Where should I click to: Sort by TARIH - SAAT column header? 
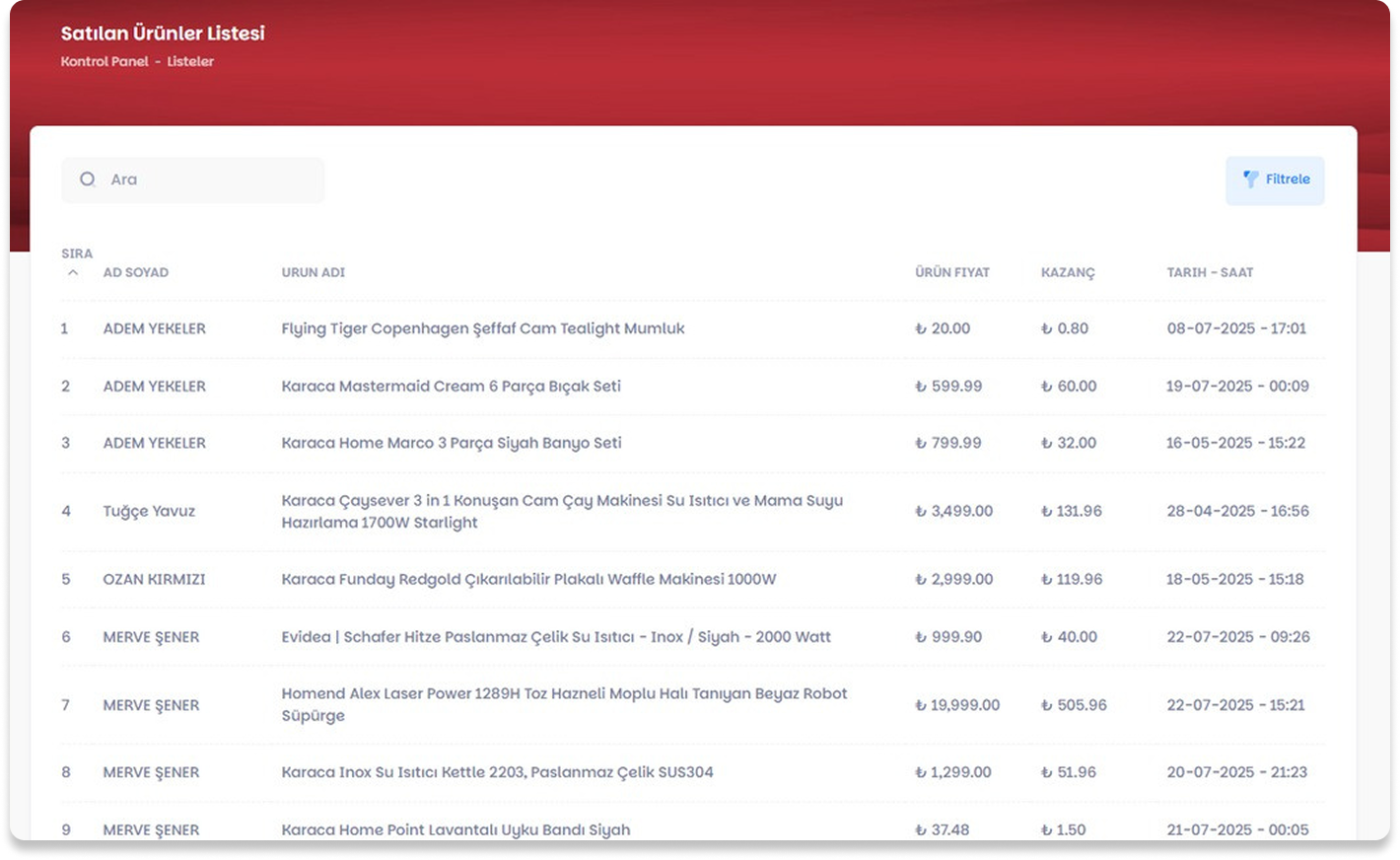(1210, 272)
